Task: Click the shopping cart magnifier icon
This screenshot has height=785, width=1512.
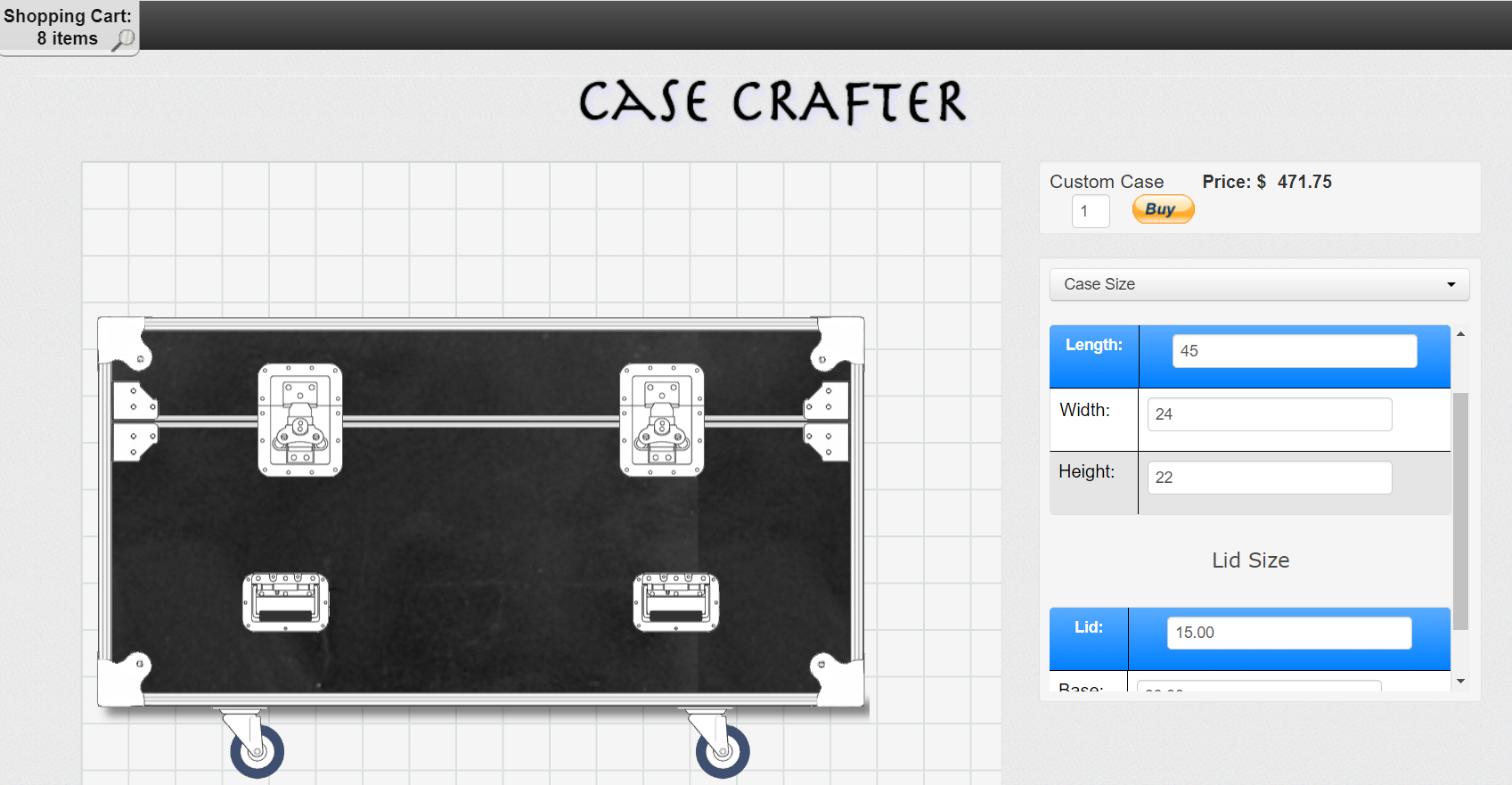Action: pos(123,39)
